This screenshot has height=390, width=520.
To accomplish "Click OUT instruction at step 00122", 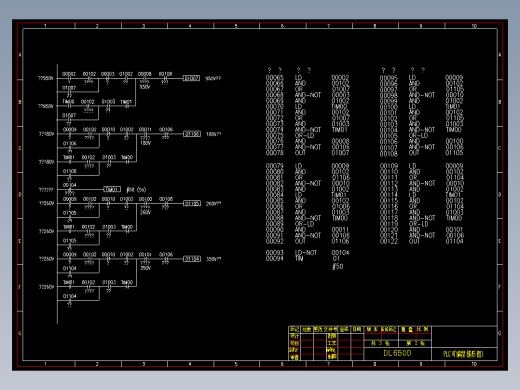I will pyautogui.click(x=414, y=241).
